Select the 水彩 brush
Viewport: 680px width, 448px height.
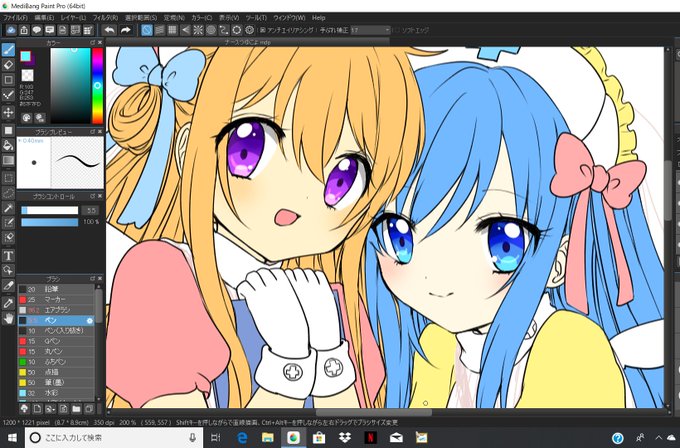coord(56,393)
